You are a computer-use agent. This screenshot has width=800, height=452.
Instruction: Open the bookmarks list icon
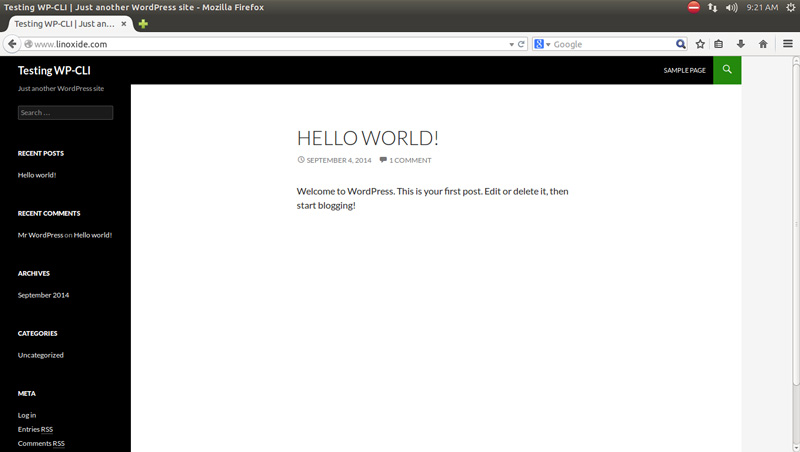pos(719,44)
